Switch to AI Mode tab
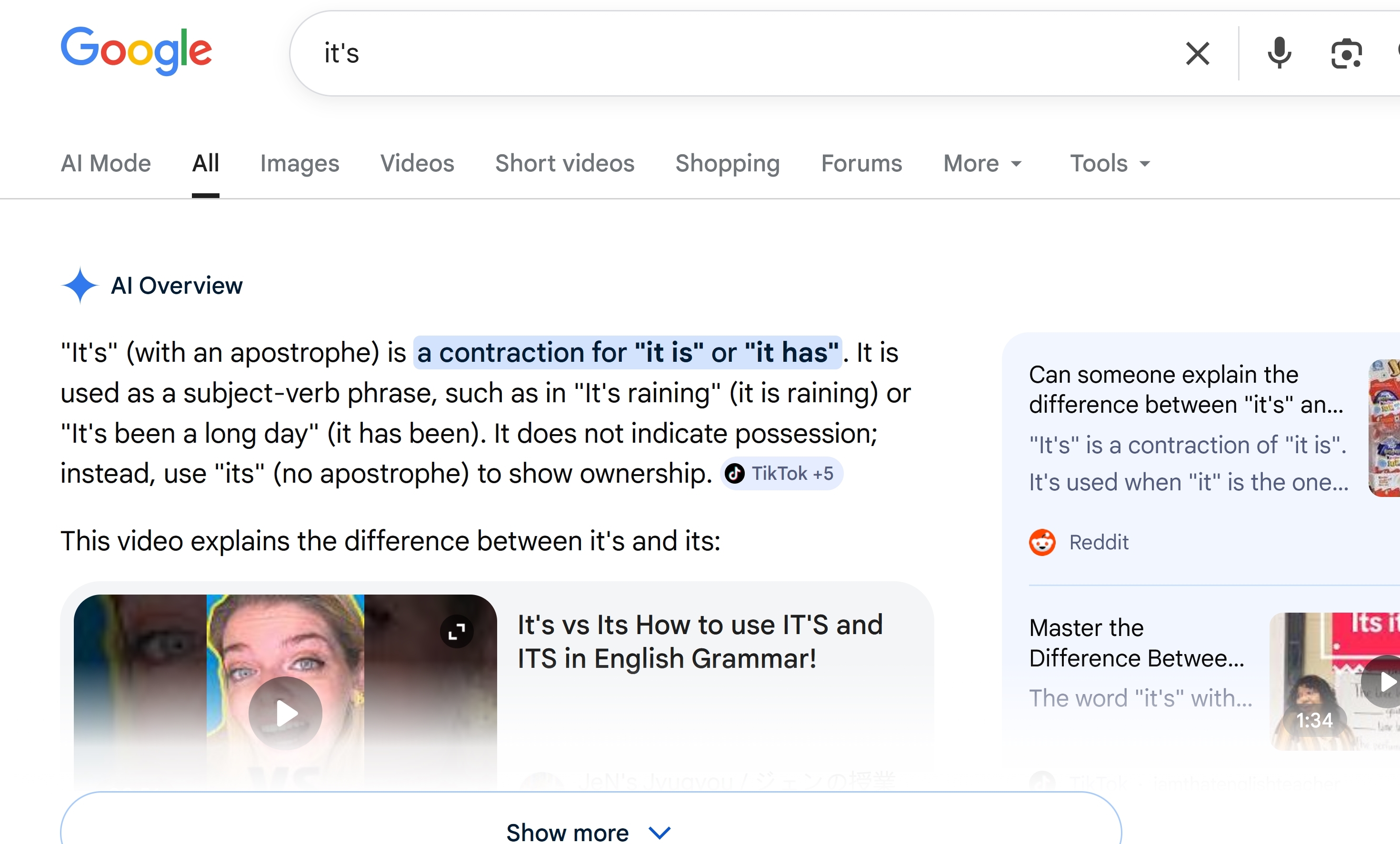The width and height of the screenshot is (1400, 844). click(106, 164)
